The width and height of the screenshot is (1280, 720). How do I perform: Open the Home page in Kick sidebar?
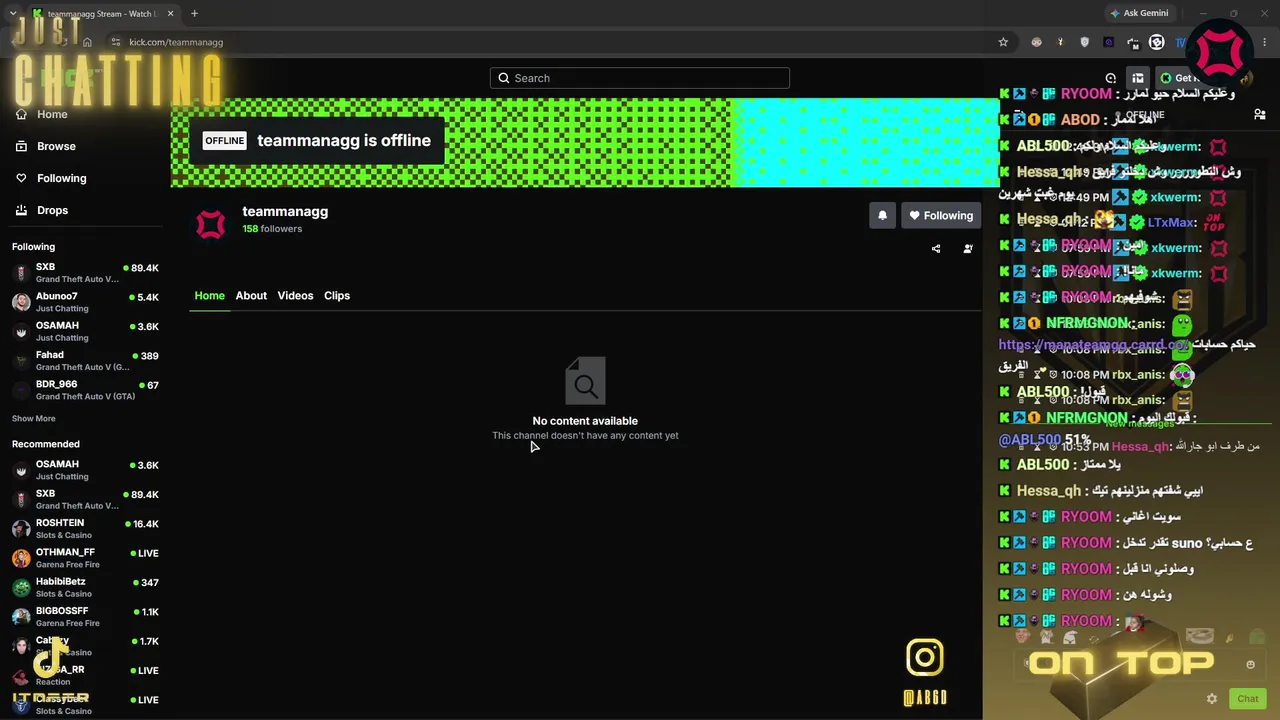point(42,114)
